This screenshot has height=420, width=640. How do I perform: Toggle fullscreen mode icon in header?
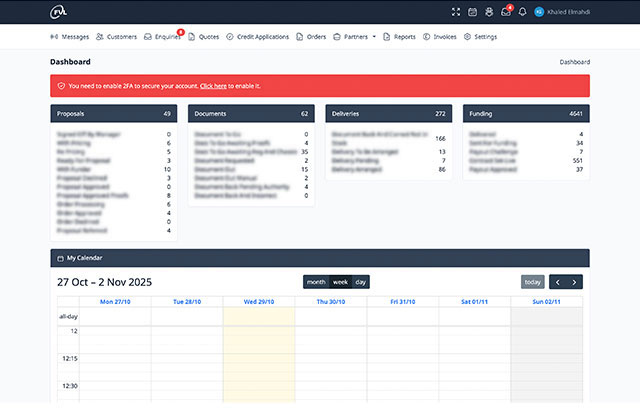tap(456, 12)
